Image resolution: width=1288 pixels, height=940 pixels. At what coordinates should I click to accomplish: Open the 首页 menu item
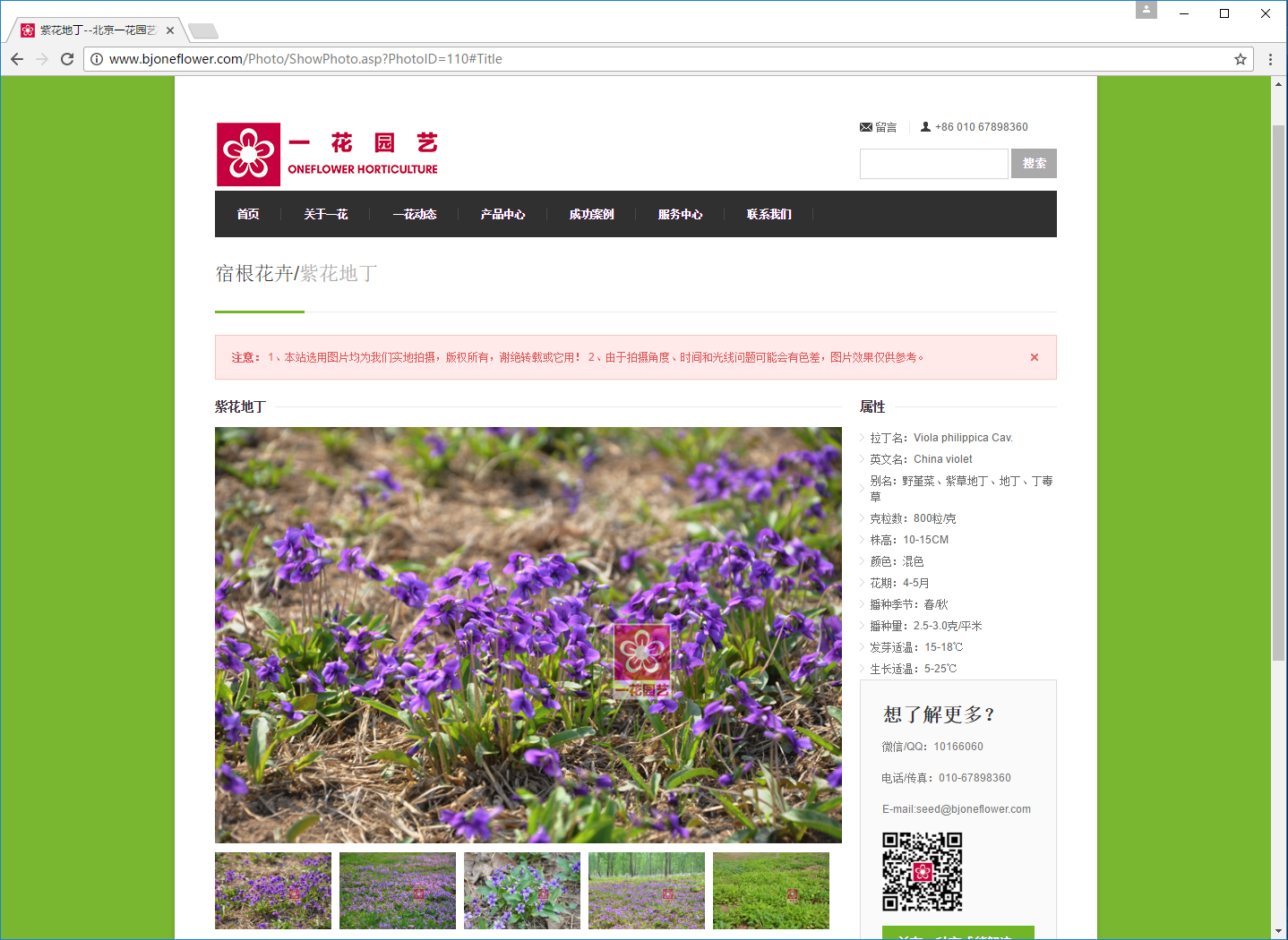click(x=248, y=214)
